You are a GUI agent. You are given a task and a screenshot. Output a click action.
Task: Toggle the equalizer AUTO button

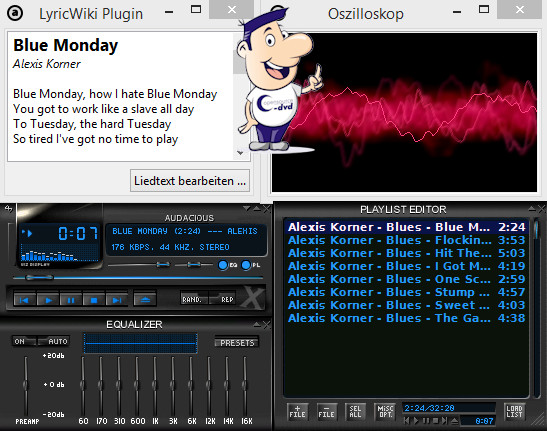(53, 341)
